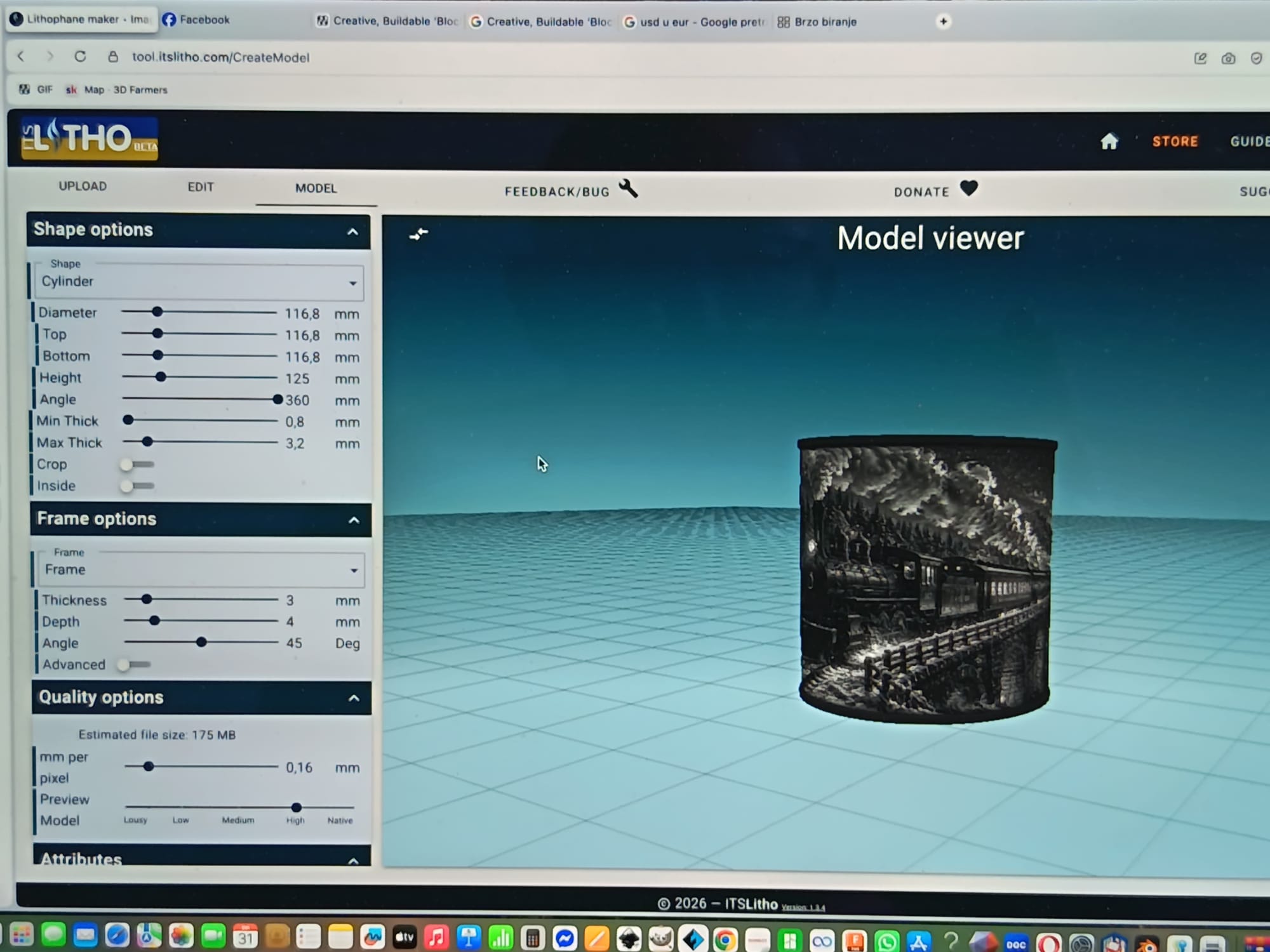Open Google Chrome from the dock
Image resolution: width=1270 pixels, height=952 pixels.
click(725, 939)
